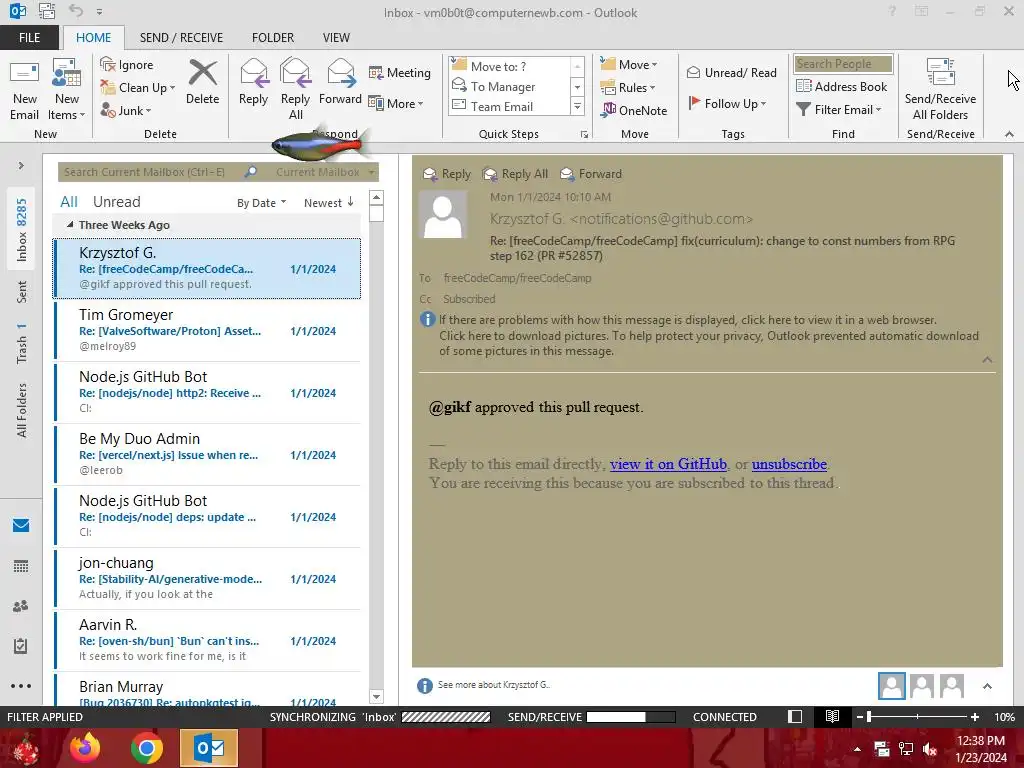
Task: Open the New Items menu
Action: pyautogui.click(x=67, y=90)
